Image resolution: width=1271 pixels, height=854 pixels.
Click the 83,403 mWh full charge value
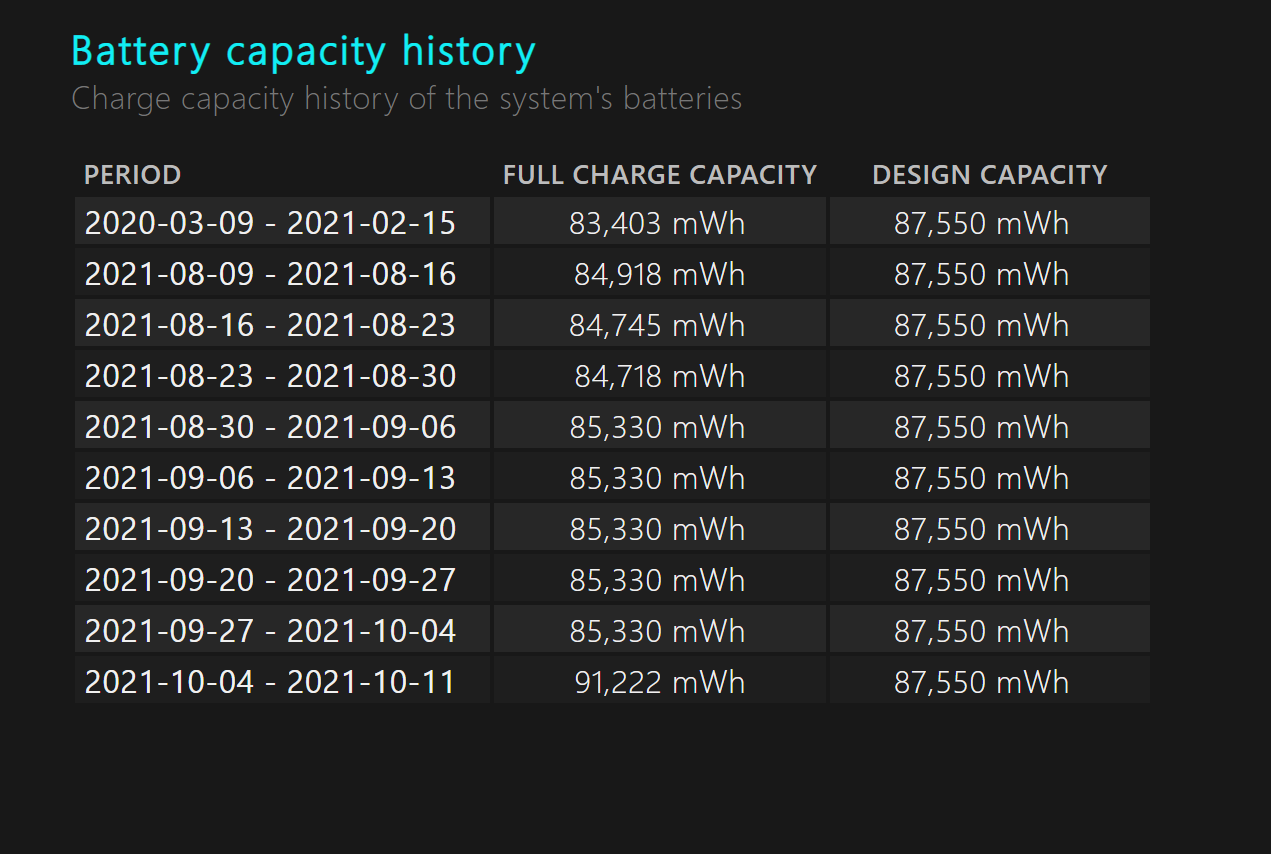[x=657, y=223]
